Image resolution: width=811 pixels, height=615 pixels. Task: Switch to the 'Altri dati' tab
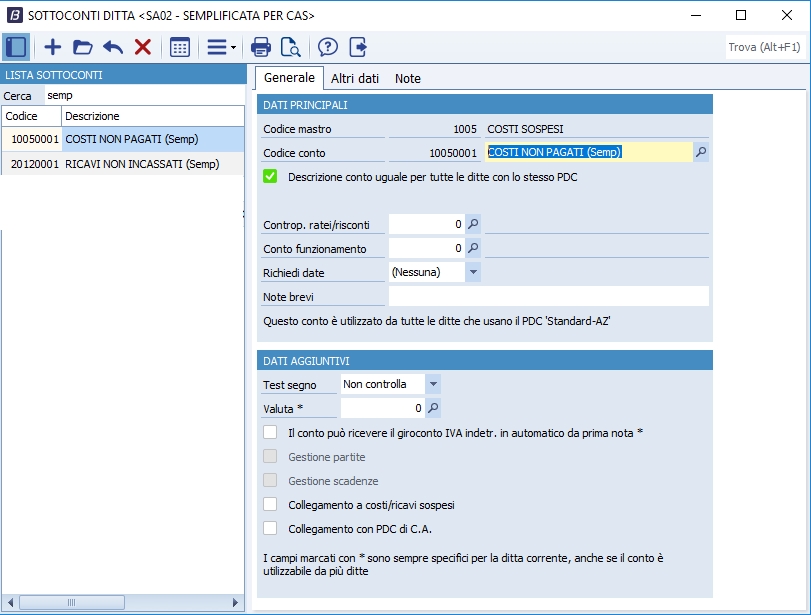point(355,78)
